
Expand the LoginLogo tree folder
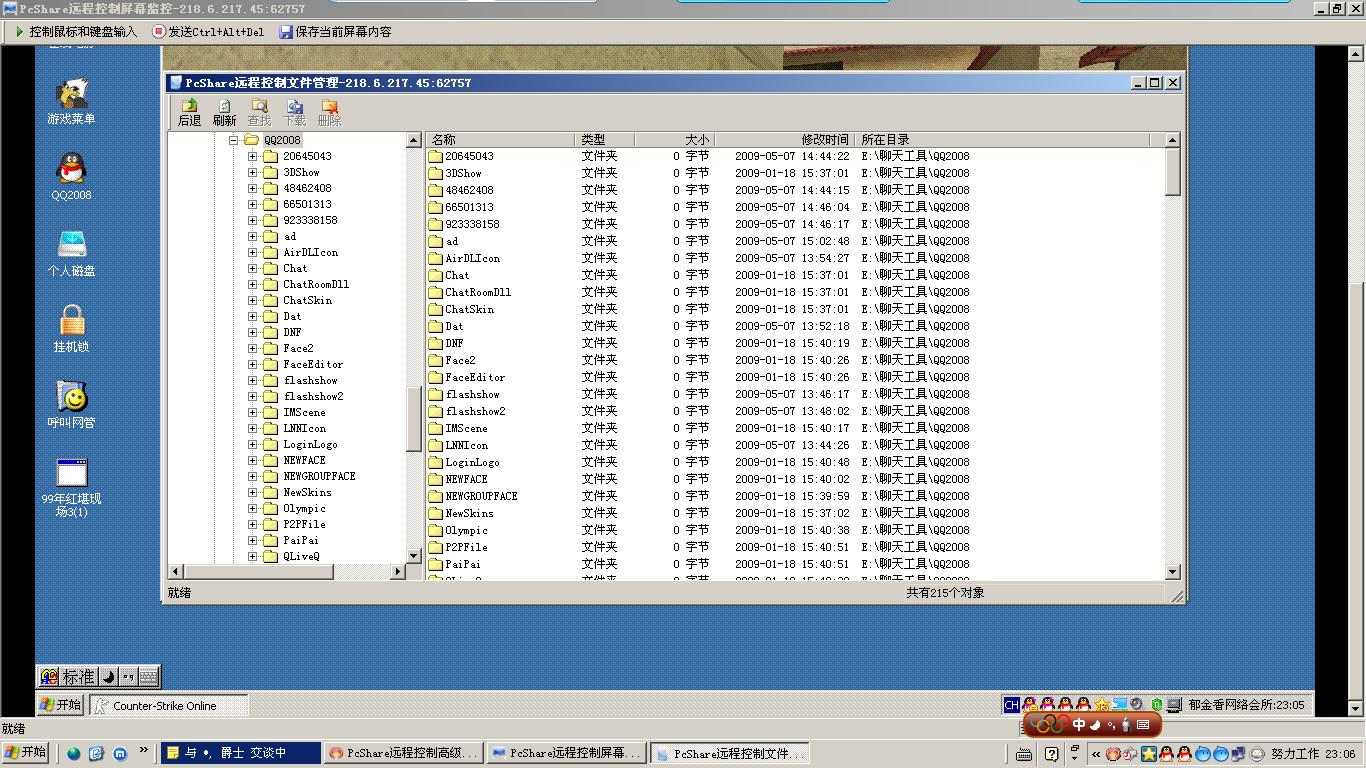pos(253,445)
